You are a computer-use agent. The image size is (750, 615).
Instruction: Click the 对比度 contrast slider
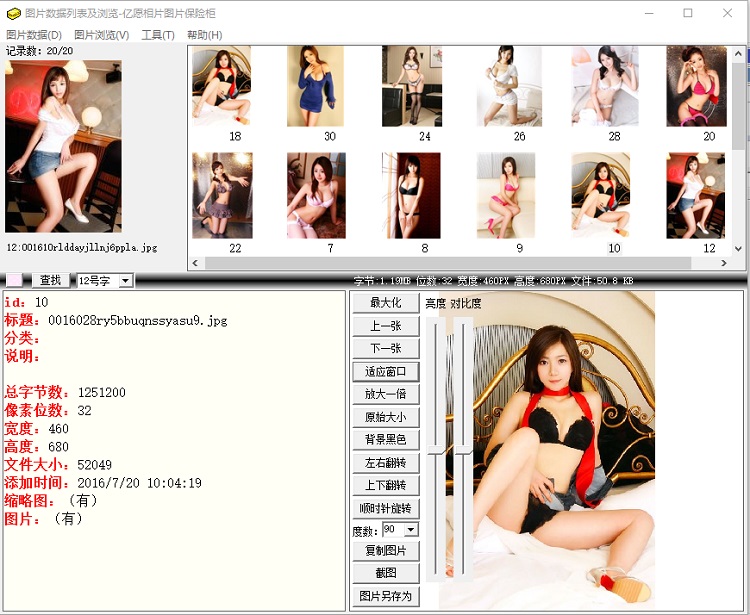463,451
